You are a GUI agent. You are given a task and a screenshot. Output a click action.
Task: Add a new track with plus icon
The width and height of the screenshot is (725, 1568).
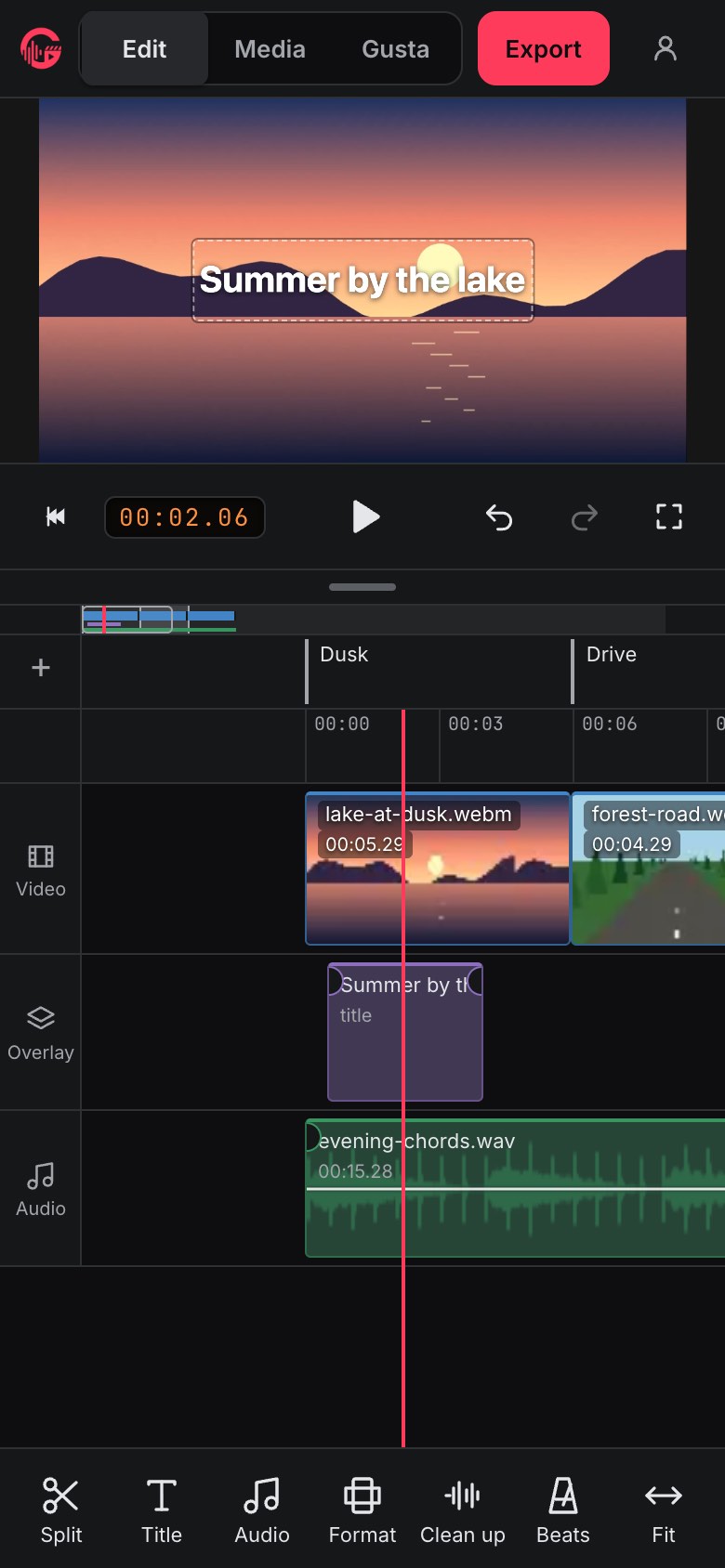point(41,668)
